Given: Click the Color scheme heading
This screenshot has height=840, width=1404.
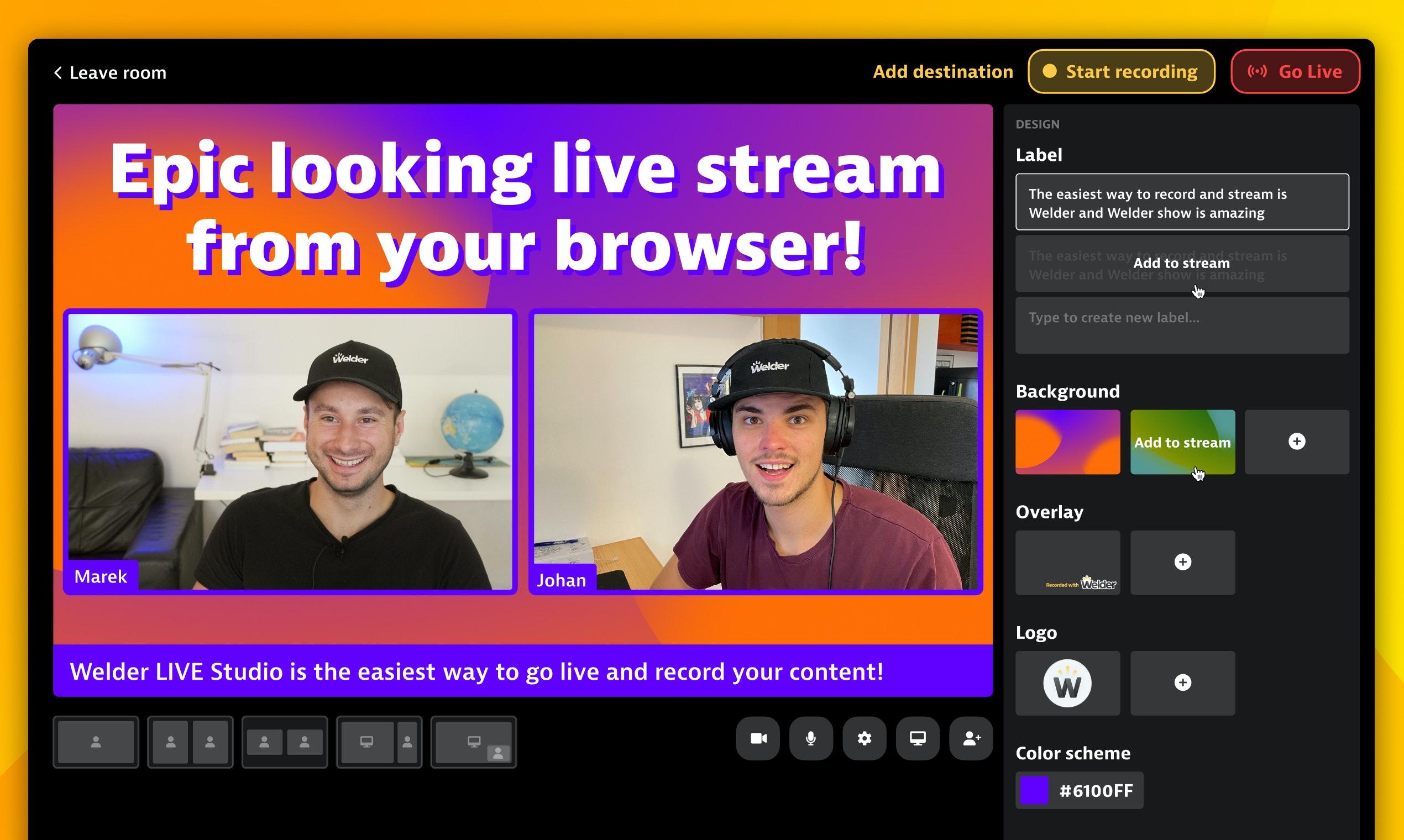Looking at the screenshot, I should pos(1073,753).
